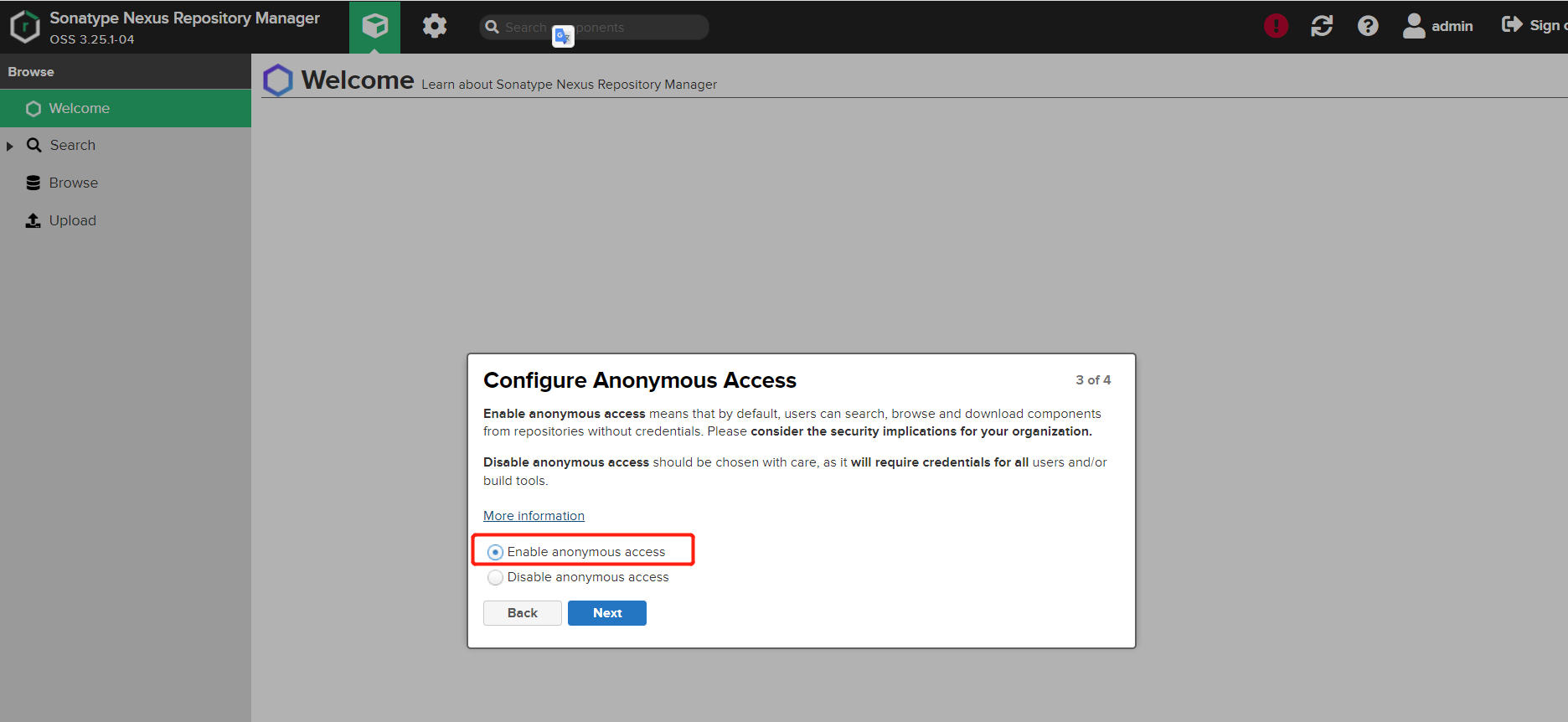Open the Search item in sidebar

(x=126, y=145)
